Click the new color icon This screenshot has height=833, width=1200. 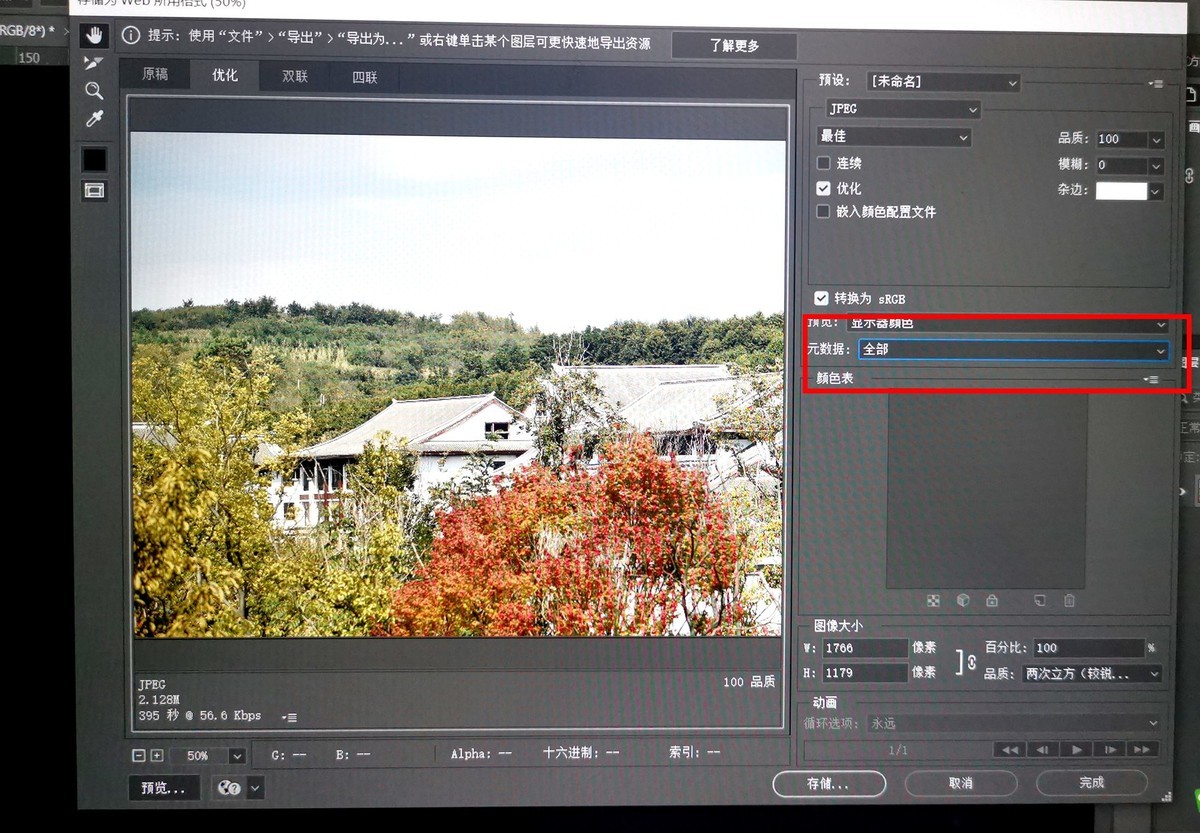[1039, 601]
